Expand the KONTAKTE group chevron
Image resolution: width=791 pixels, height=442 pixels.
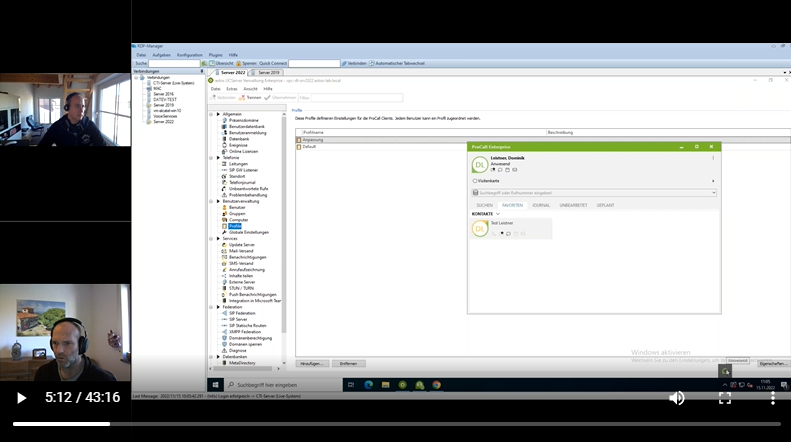pos(499,214)
